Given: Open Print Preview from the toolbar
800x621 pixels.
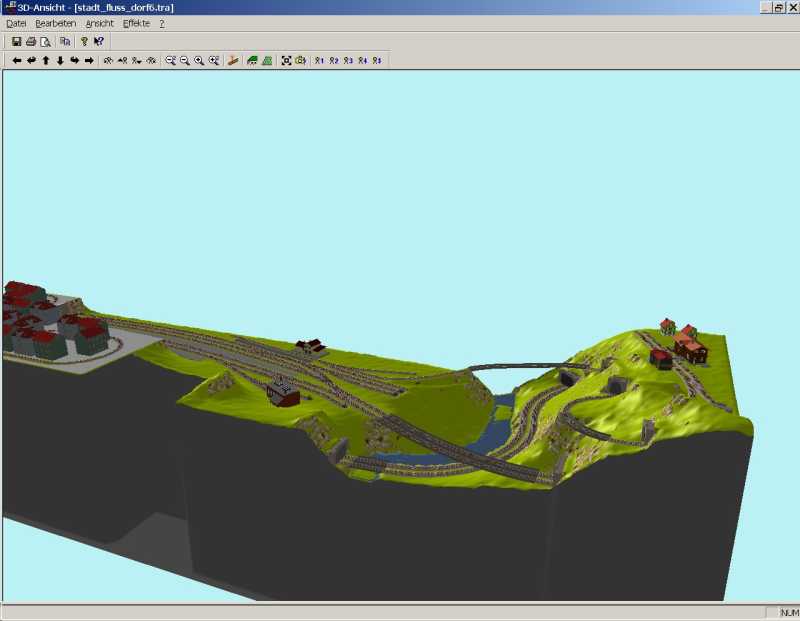Looking at the screenshot, I should click(45, 42).
